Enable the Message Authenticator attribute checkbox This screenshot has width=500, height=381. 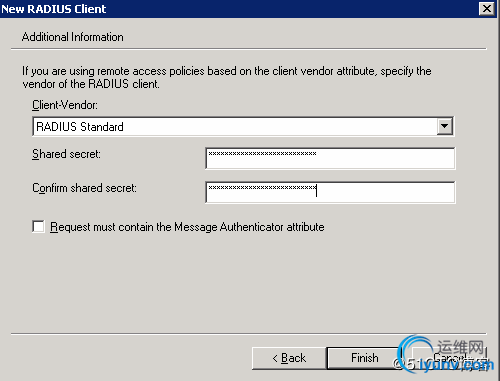pyautogui.click(x=38, y=226)
